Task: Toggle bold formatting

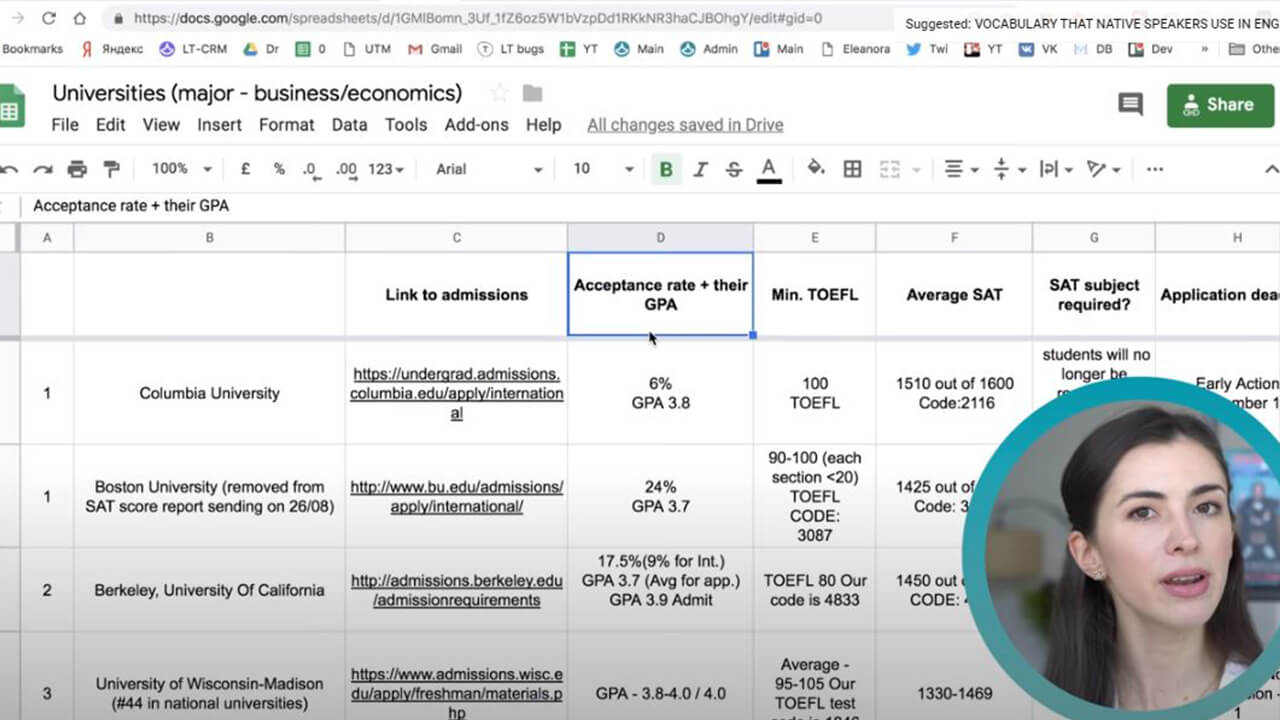Action: coord(666,169)
